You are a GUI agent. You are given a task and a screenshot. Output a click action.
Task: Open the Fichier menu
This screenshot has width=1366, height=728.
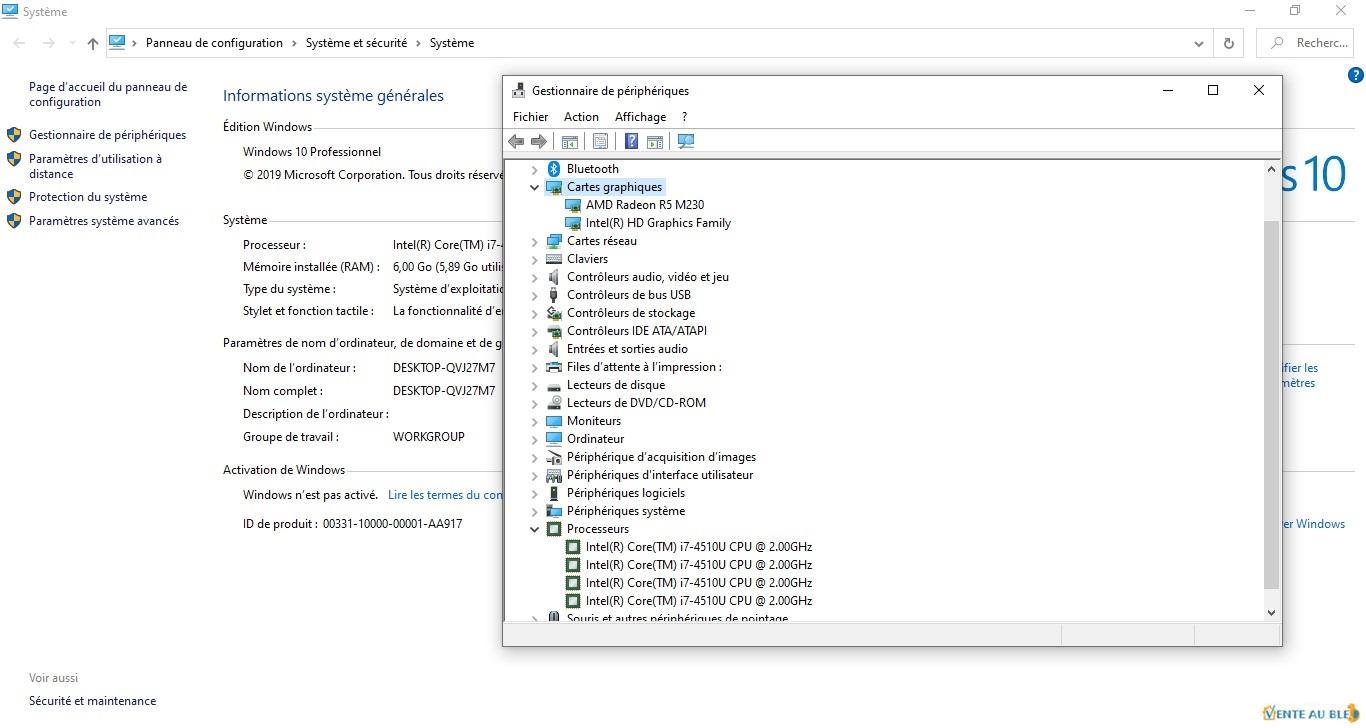pos(531,117)
